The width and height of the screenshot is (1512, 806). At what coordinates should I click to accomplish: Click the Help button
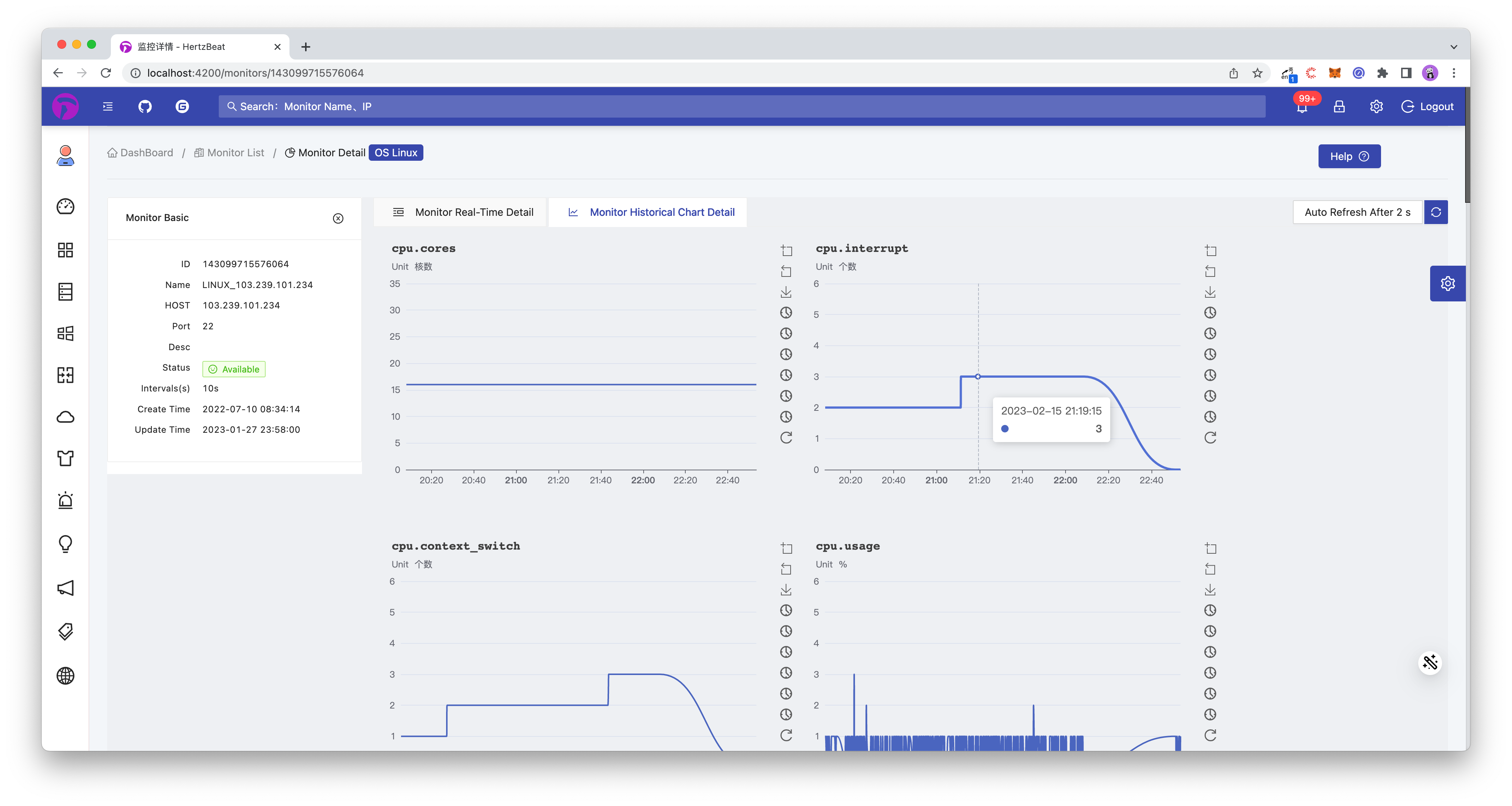pos(1349,156)
